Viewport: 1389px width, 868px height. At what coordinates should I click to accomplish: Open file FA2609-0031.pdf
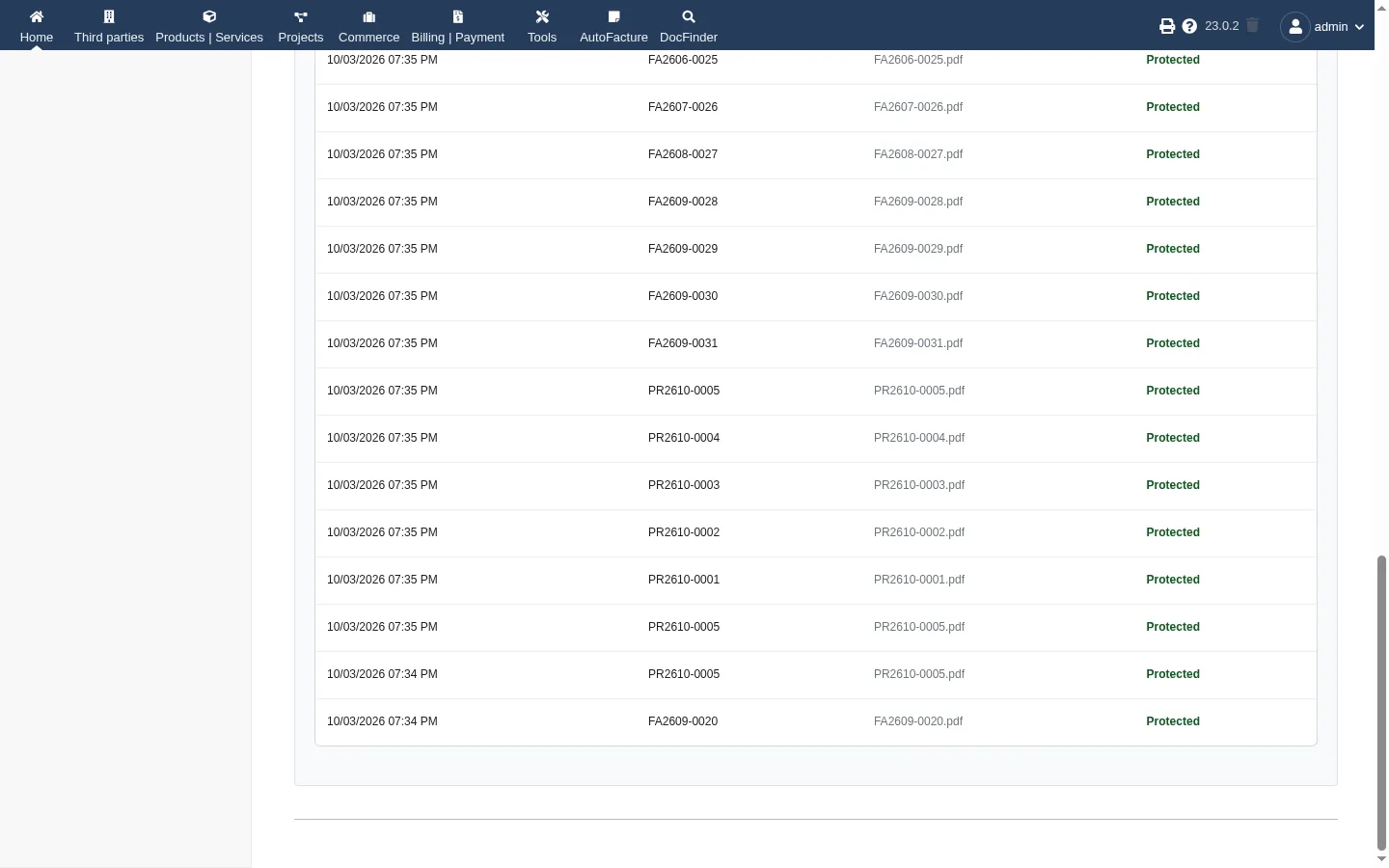918,343
